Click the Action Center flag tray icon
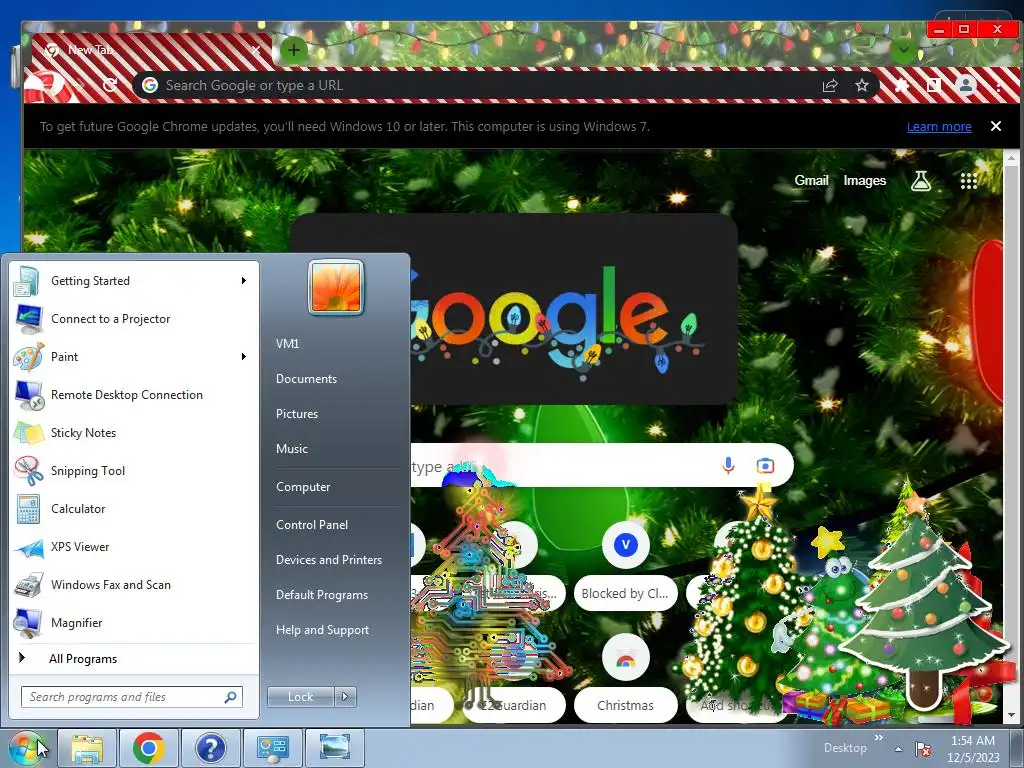This screenshot has height=768, width=1024. (x=923, y=749)
